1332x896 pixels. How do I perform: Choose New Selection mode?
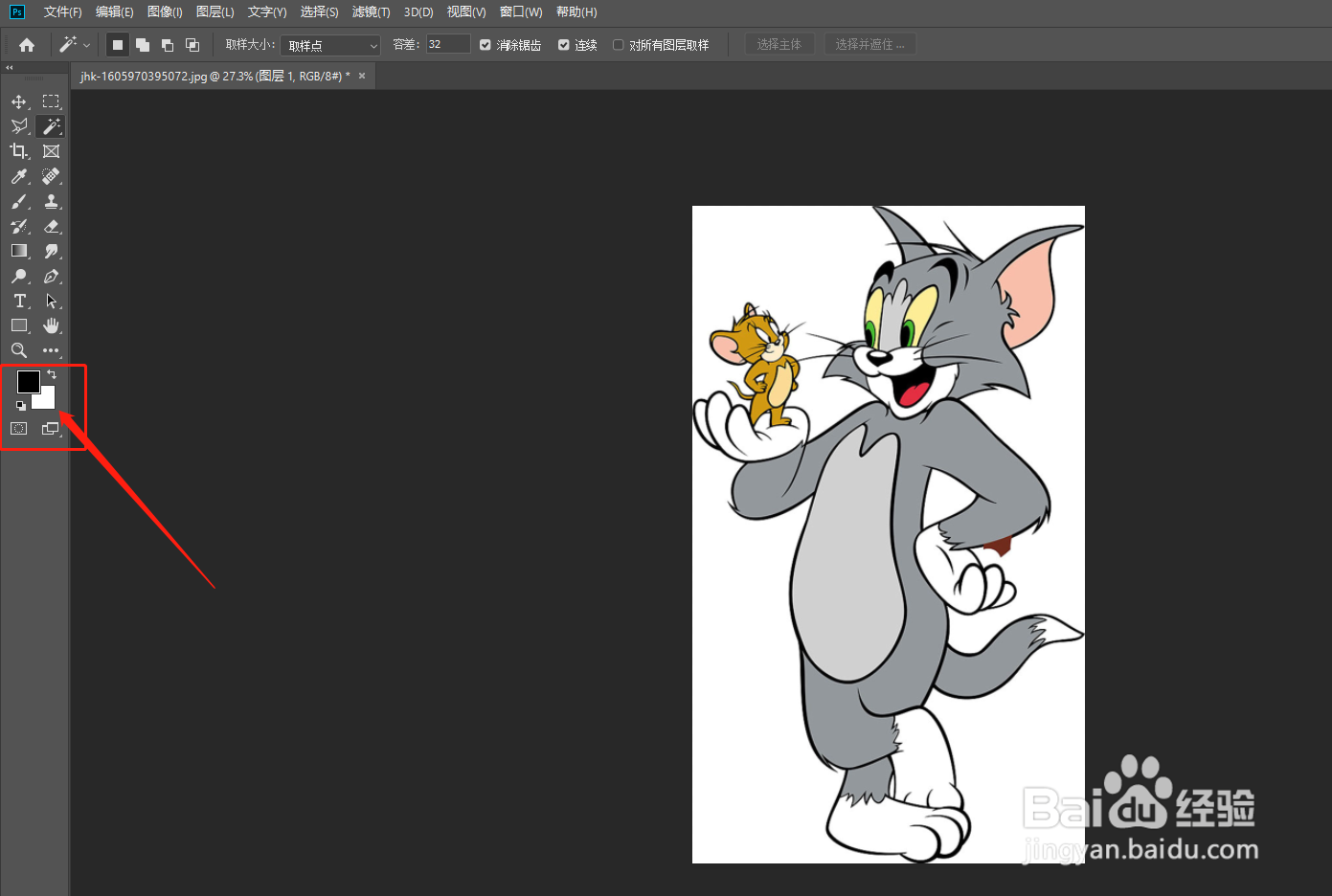118,45
